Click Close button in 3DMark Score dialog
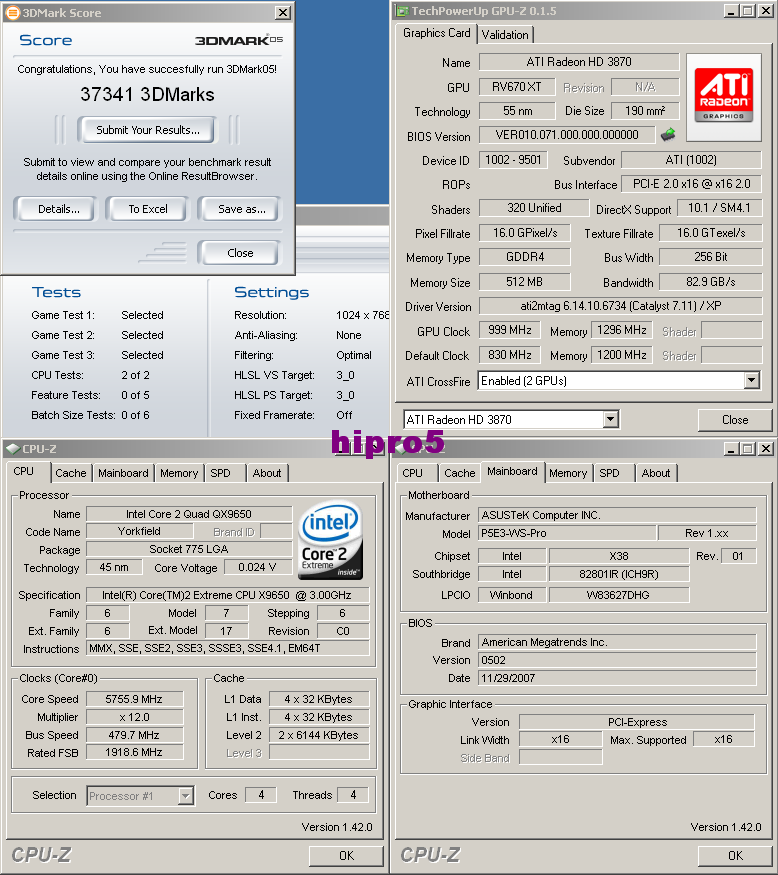The image size is (778, 875). tap(239, 253)
